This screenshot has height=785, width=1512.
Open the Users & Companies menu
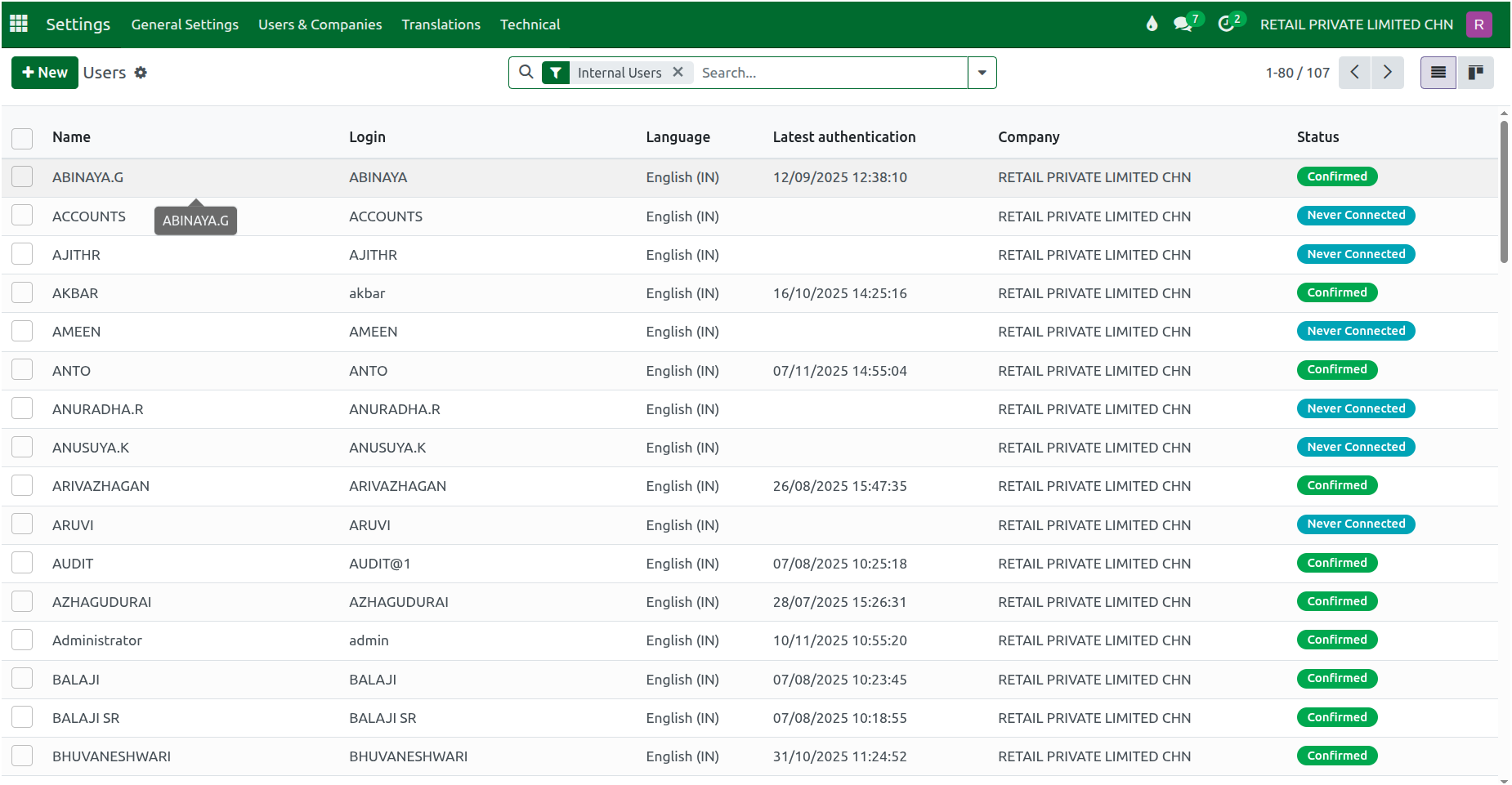(320, 24)
